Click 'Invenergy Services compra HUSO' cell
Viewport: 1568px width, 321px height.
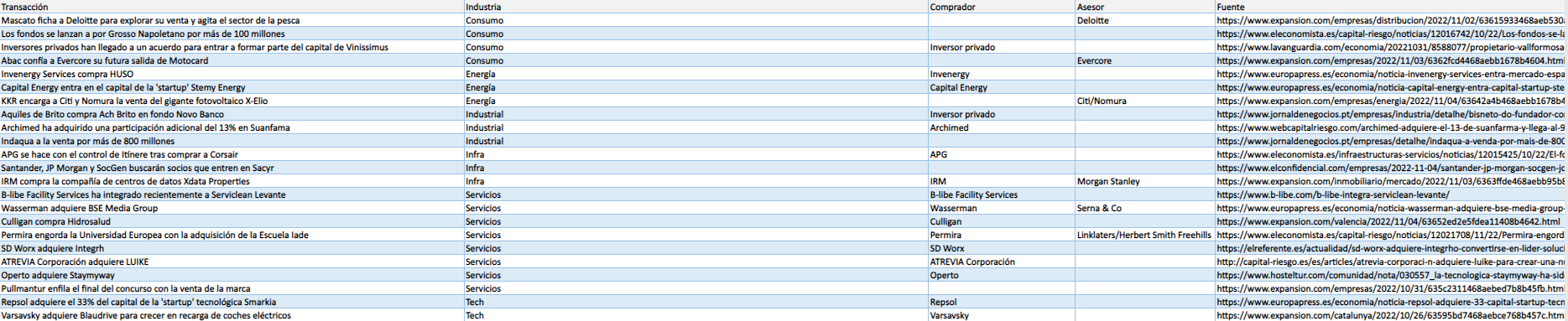coord(232,74)
